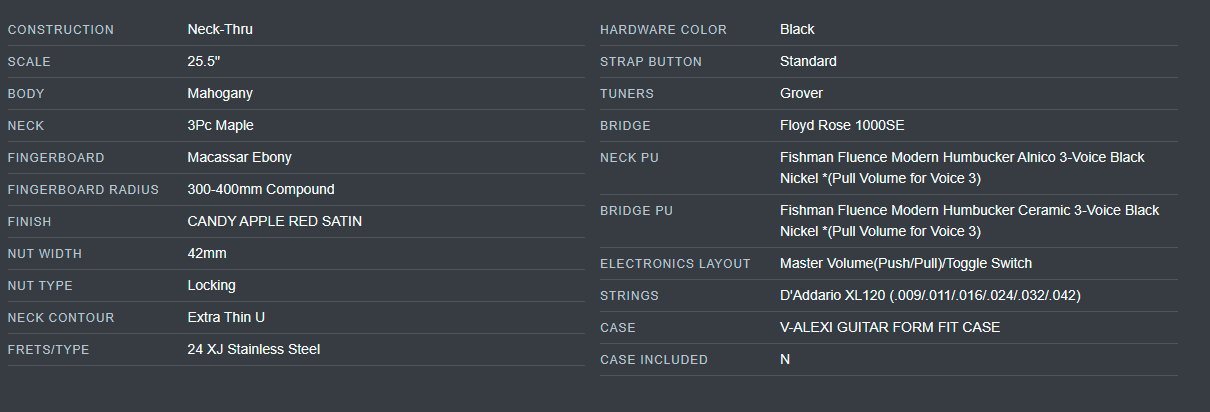
Task: Select 24 XJ Stainless Steel frets text
Action: [254, 349]
